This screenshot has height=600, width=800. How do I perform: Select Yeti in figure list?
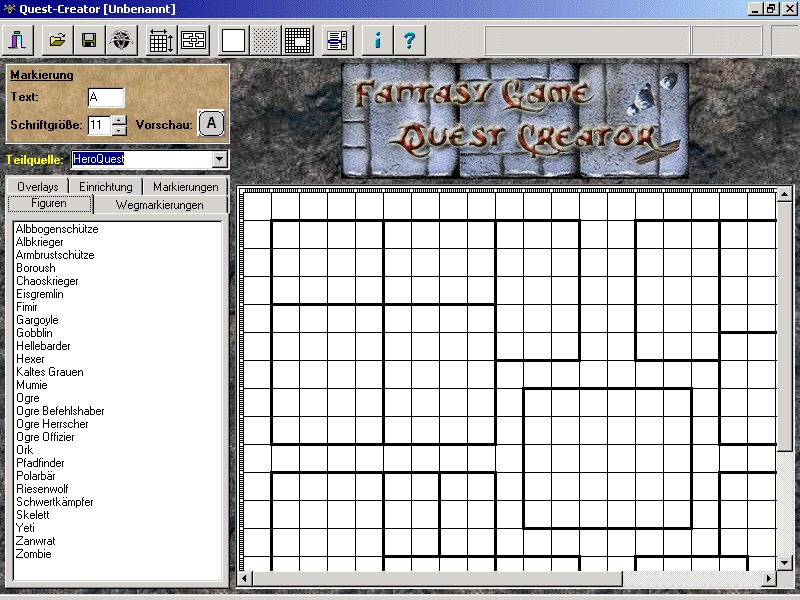click(x=26, y=528)
